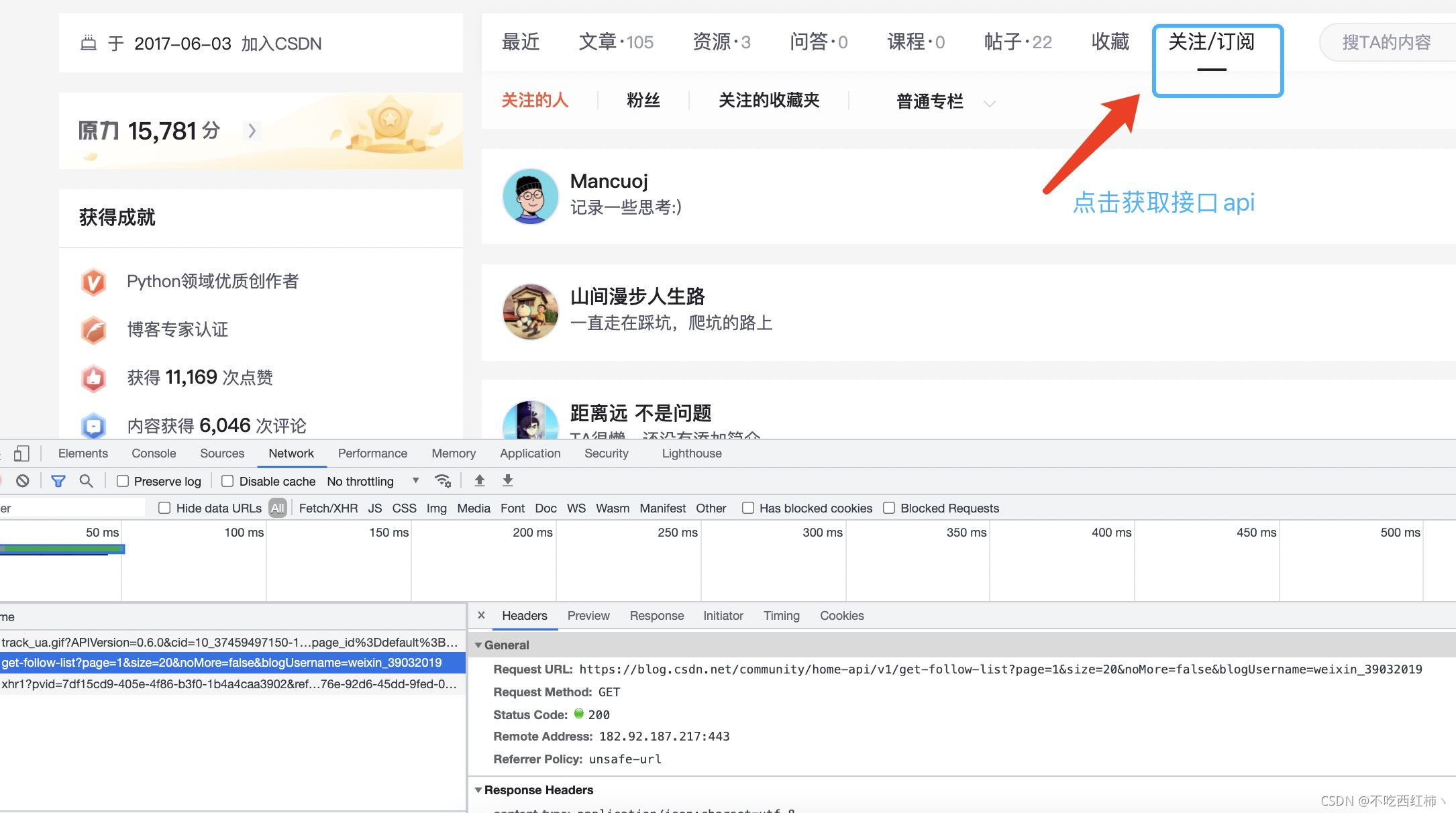
Task: Select the get-follow-list network request
Action: [x=221, y=663]
